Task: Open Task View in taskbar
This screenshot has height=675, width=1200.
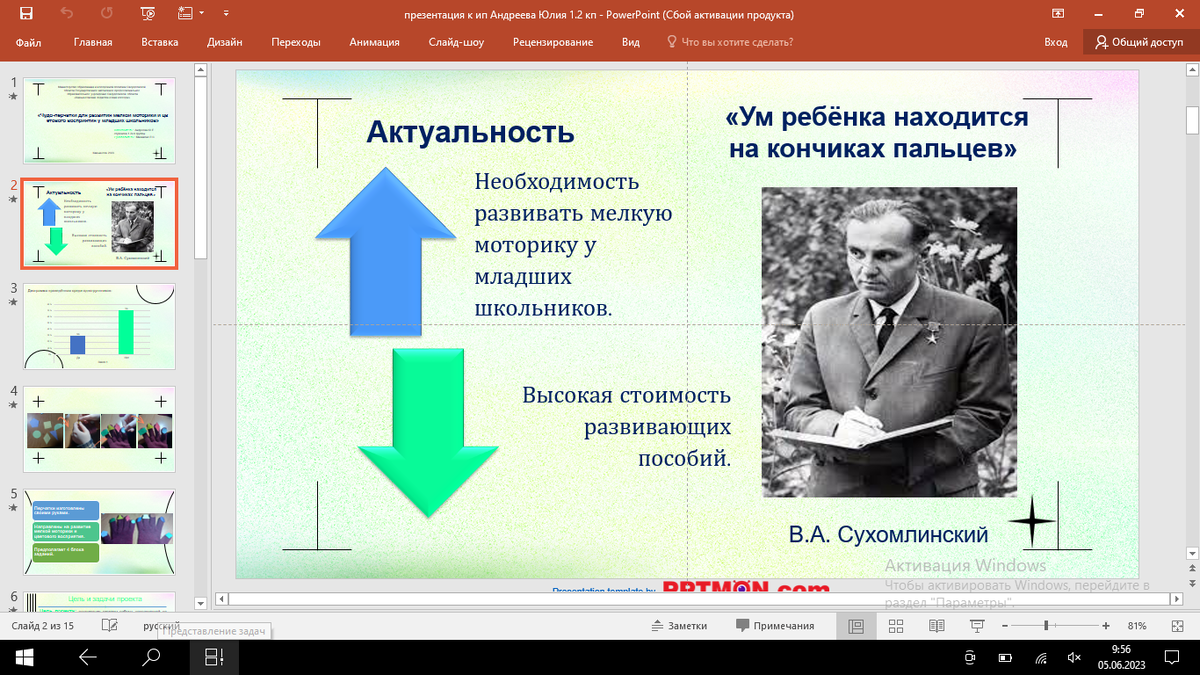Action: point(213,657)
